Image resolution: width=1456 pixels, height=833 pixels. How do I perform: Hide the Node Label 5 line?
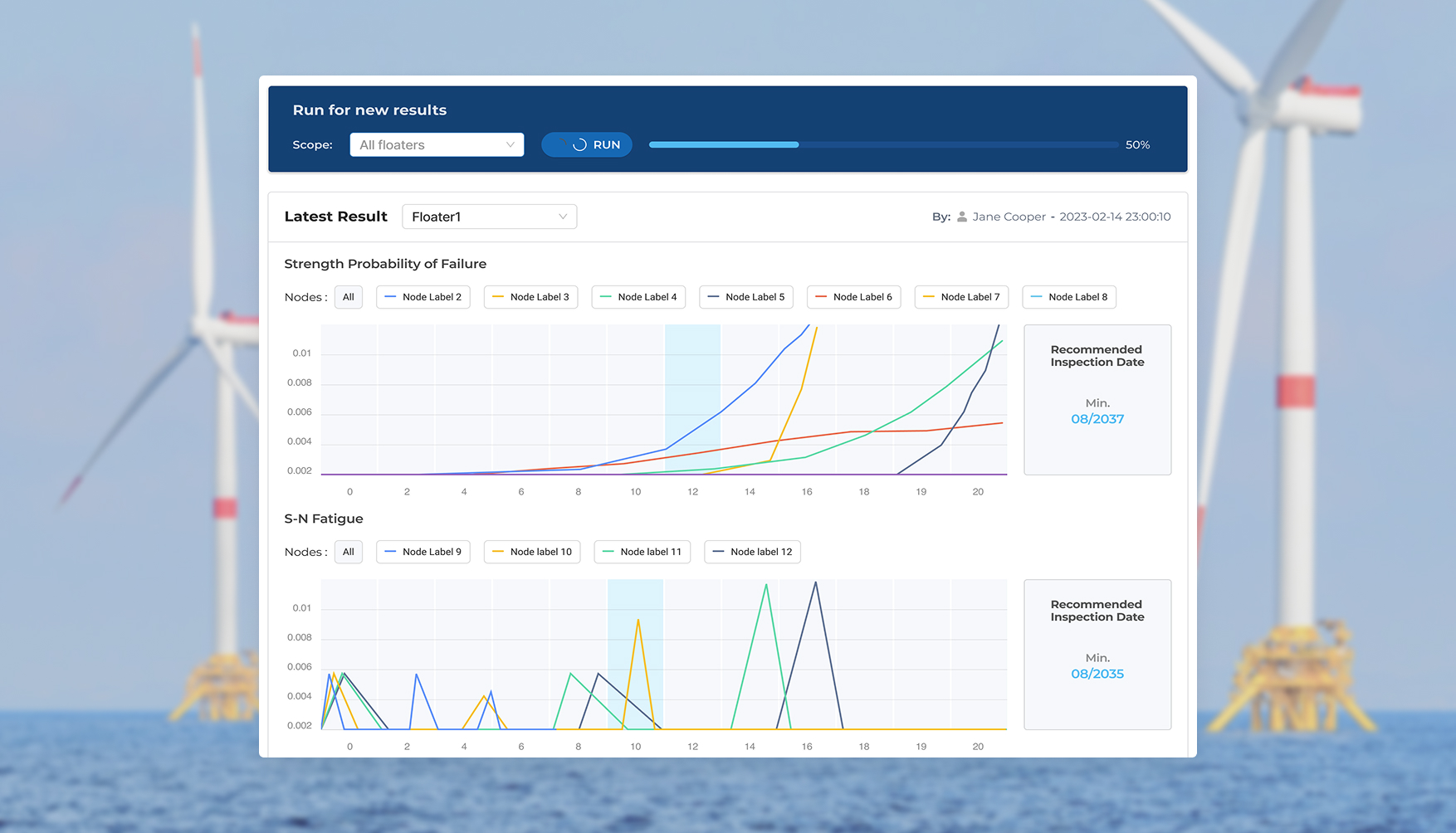(x=746, y=297)
